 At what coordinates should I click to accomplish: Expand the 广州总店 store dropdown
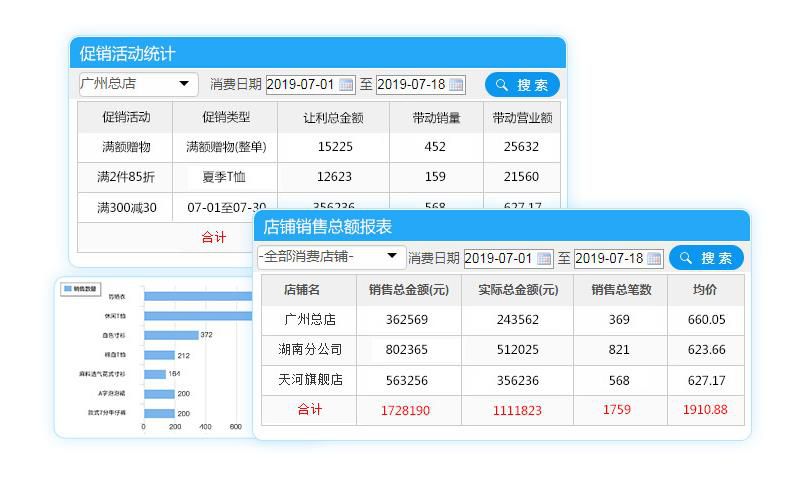[183, 84]
